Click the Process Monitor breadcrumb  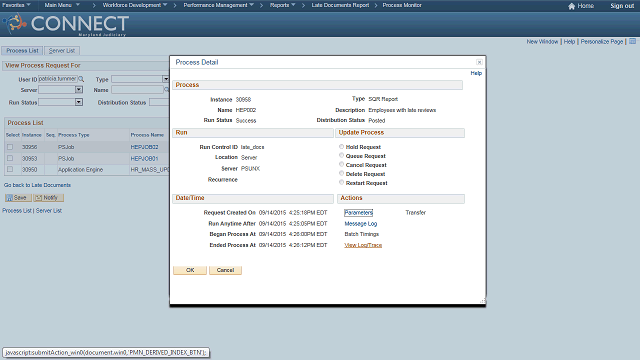[x=402, y=5]
